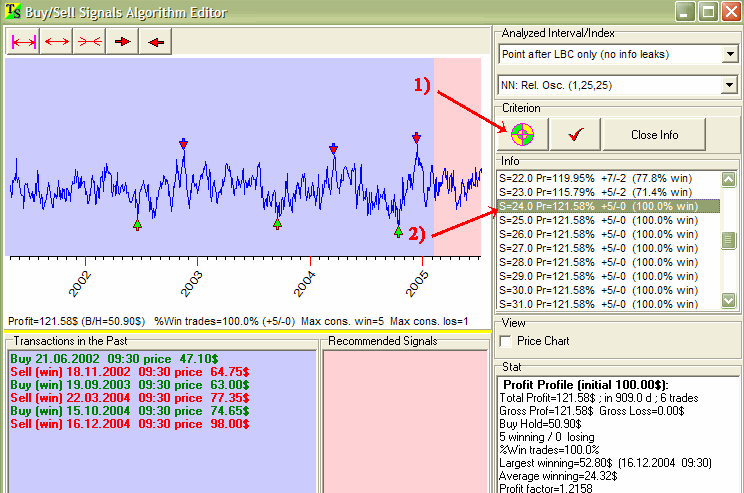Maximize the Algorithm Editor window
744x493 pixels.
click(x=708, y=11)
